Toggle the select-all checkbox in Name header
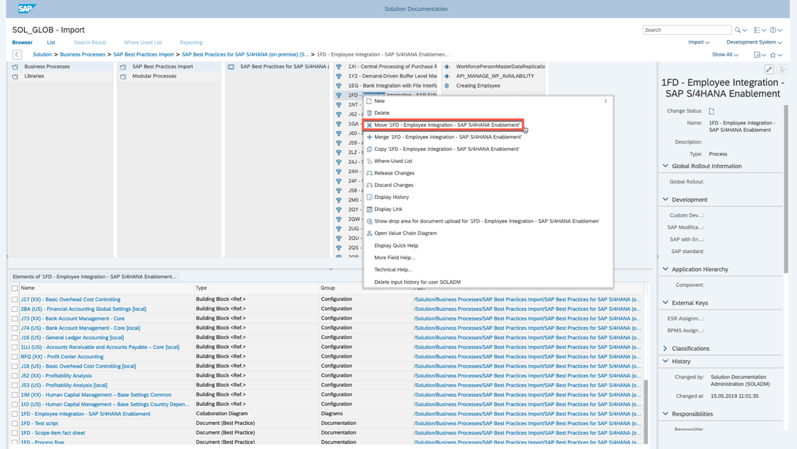 [x=15, y=288]
